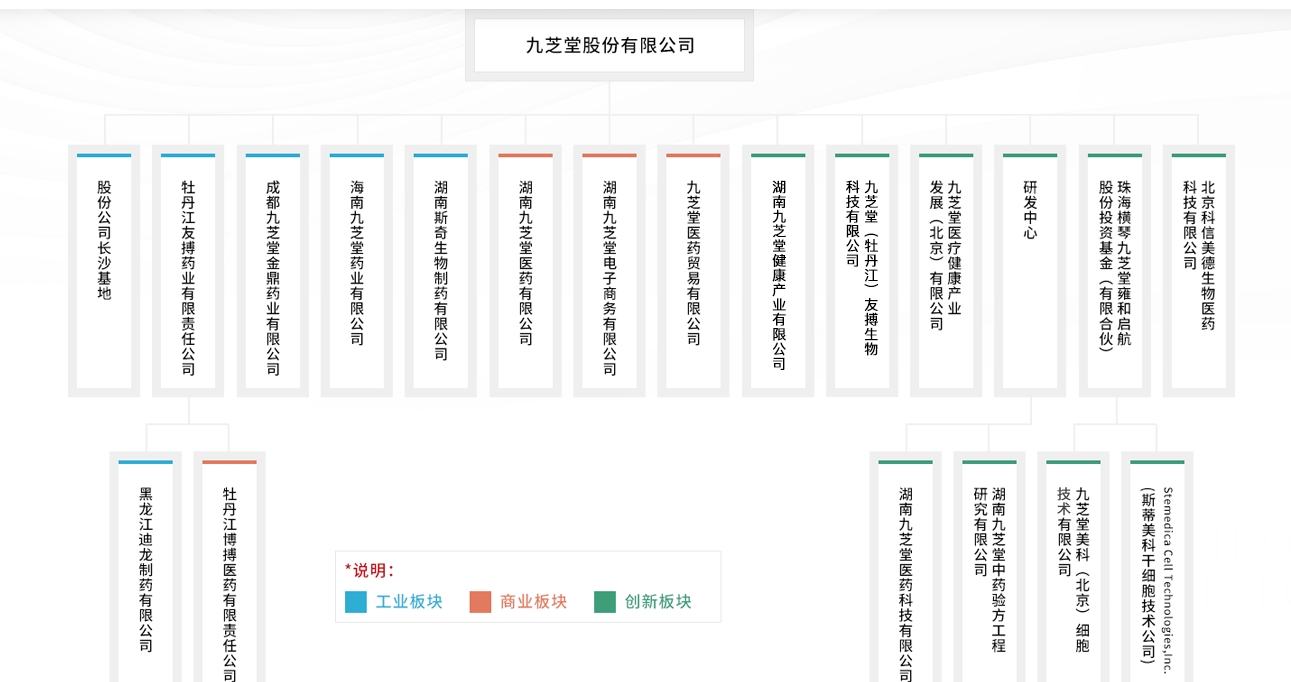This screenshot has width=1291, height=682.
Task: Open the 牡丹江友搏药业有限责任公司 card
Action: coord(188,271)
